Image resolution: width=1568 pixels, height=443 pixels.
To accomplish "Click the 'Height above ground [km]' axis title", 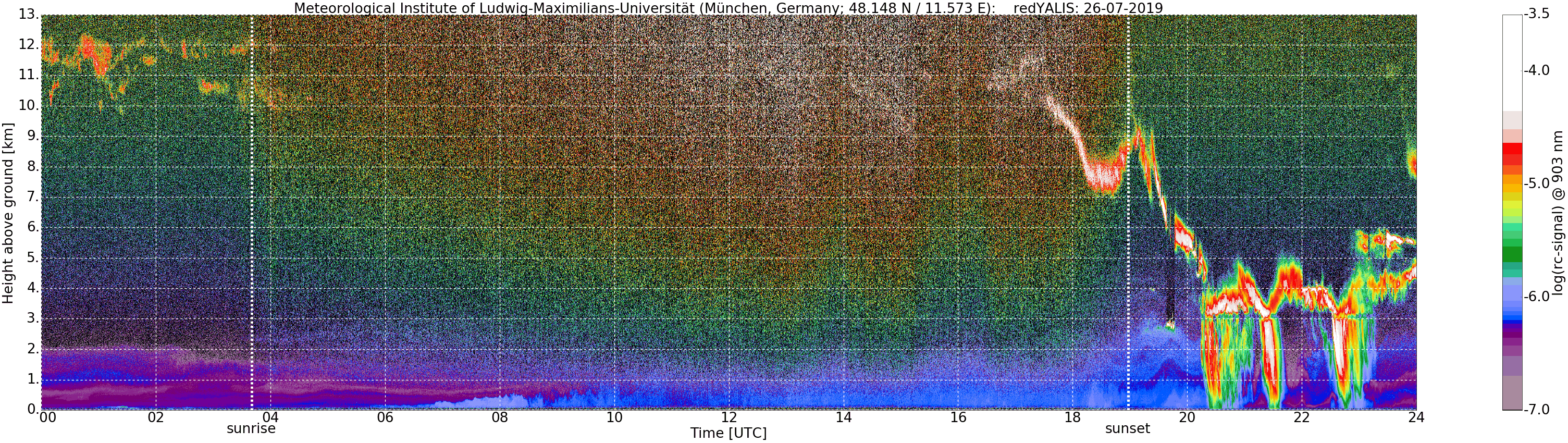I will 8,212.
